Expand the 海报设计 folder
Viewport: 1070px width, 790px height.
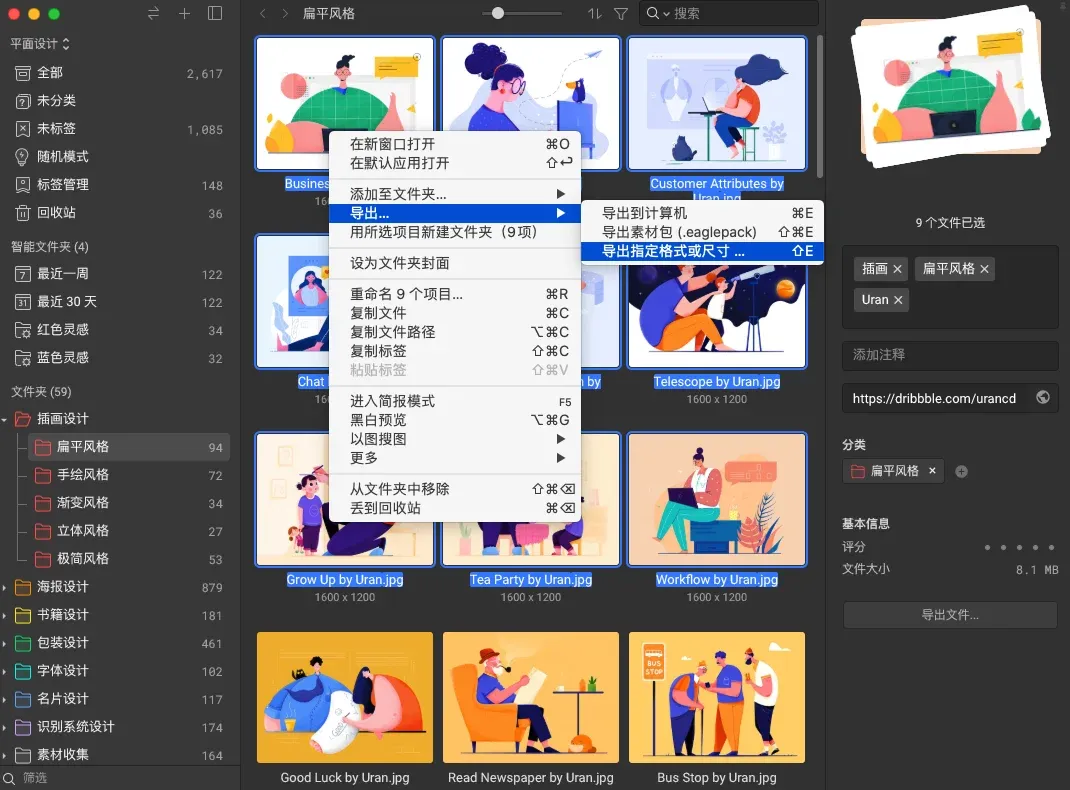(5, 587)
